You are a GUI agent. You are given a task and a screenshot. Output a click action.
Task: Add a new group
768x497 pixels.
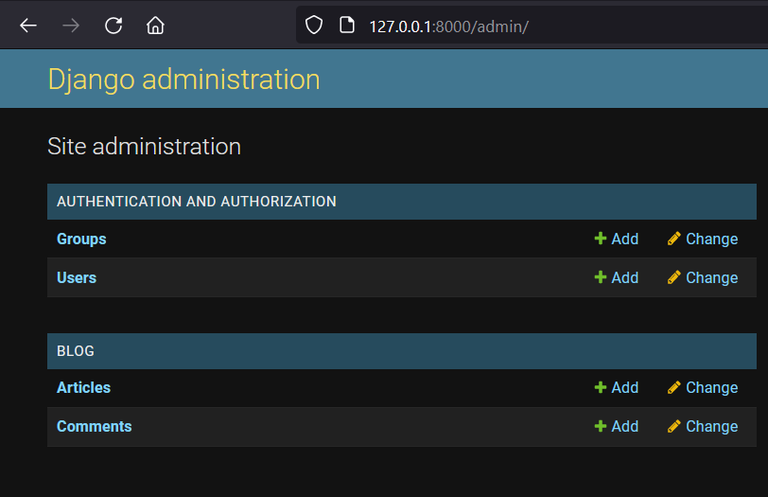click(624, 239)
